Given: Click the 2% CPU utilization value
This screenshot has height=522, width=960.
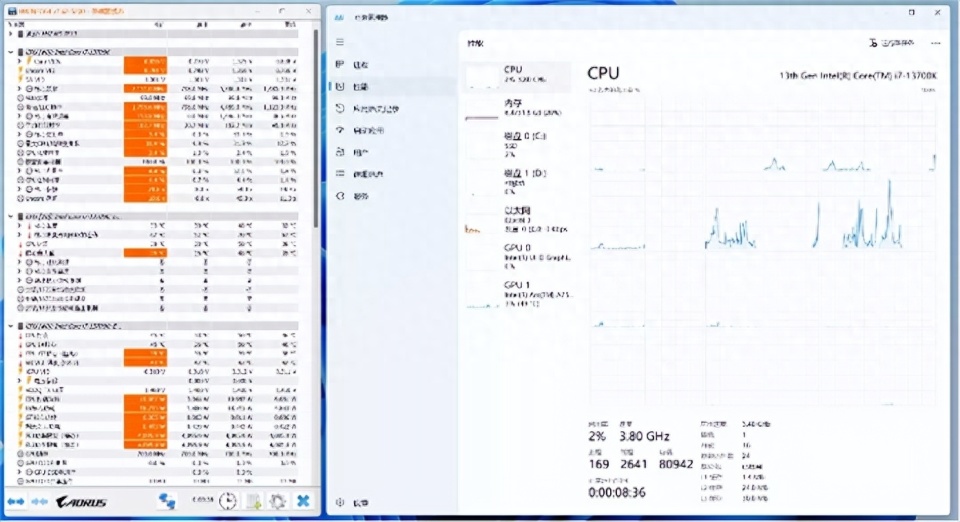Looking at the screenshot, I should [x=597, y=436].
